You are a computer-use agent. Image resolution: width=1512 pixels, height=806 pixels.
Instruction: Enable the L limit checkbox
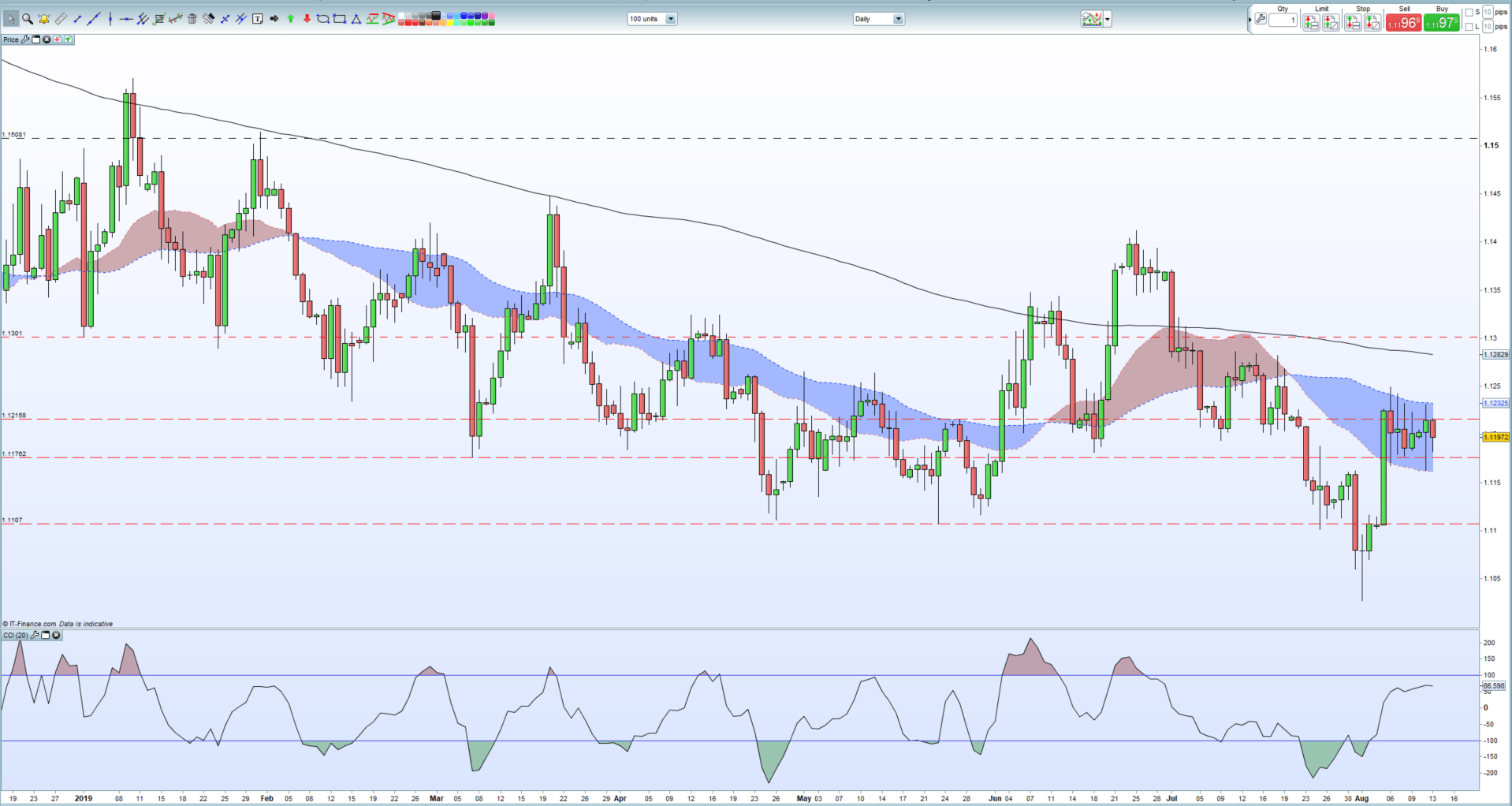pos(1469,27)
